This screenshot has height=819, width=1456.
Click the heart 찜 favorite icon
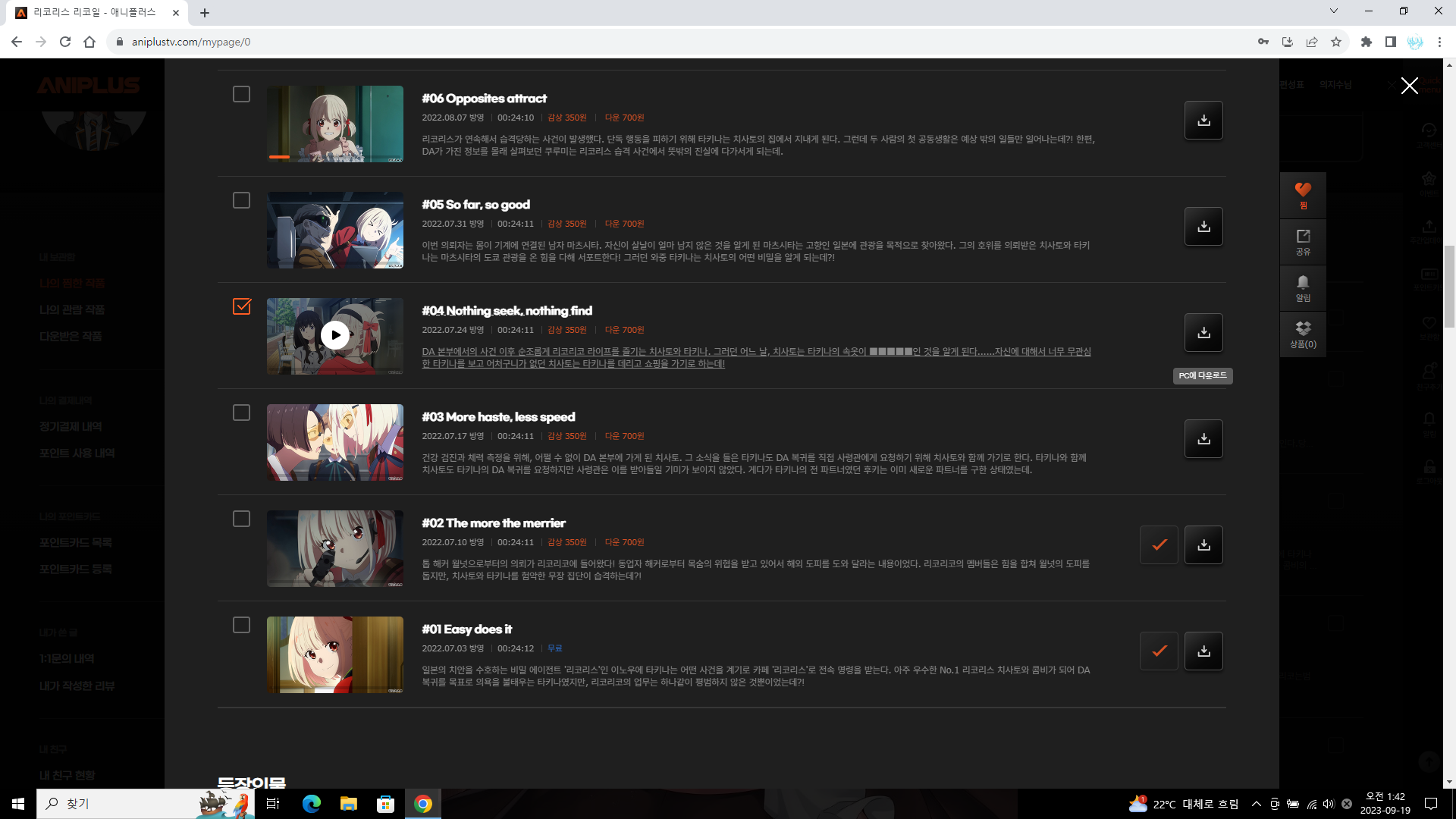coord(1303,194)
